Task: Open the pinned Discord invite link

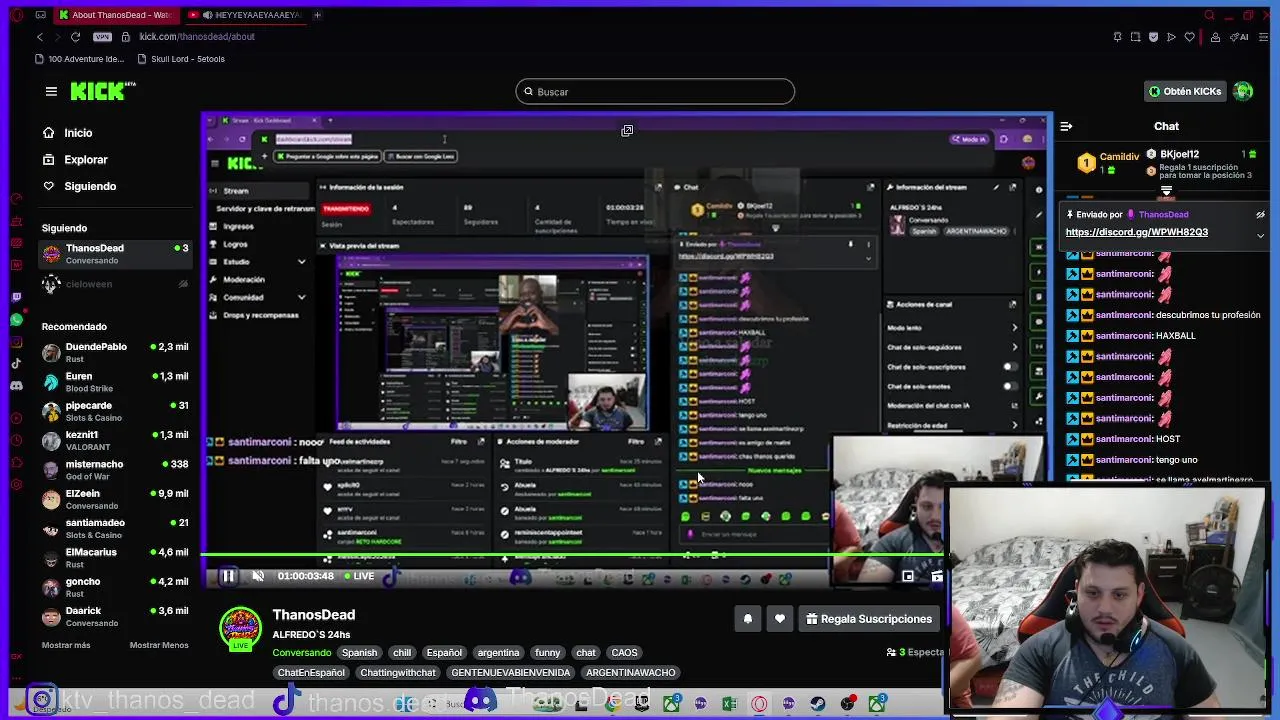Action: coord(1137,232)
